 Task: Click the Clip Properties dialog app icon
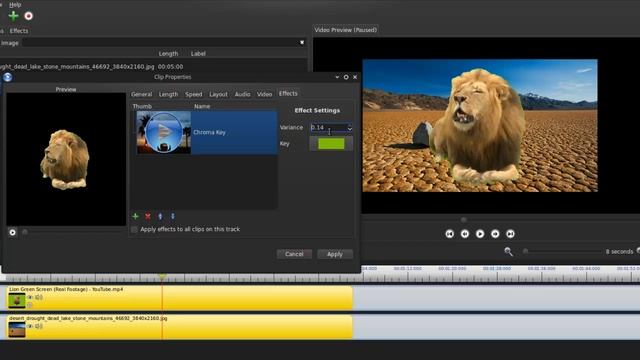point(7,77)
